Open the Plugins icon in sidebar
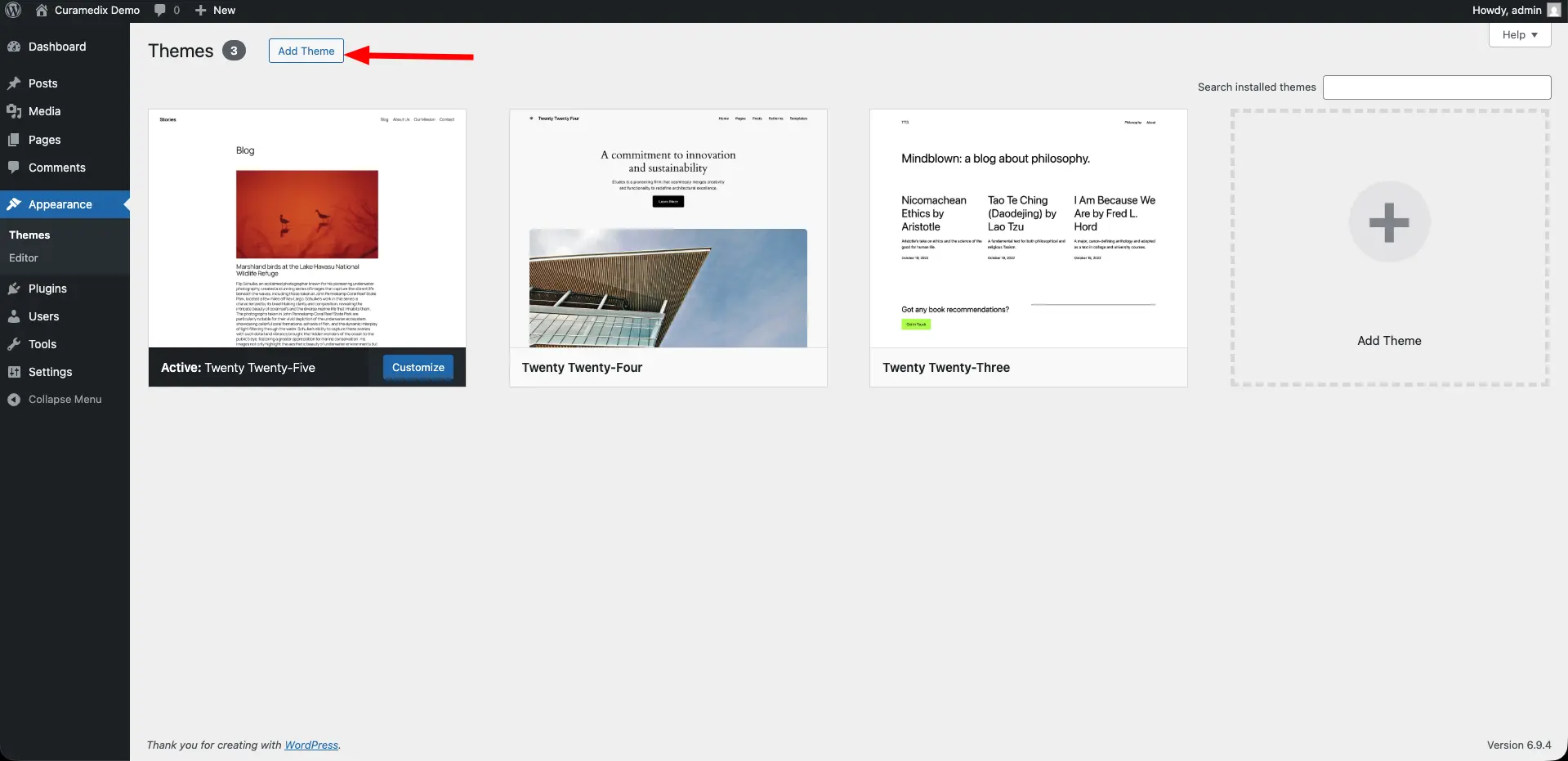 tap(15, 288)
